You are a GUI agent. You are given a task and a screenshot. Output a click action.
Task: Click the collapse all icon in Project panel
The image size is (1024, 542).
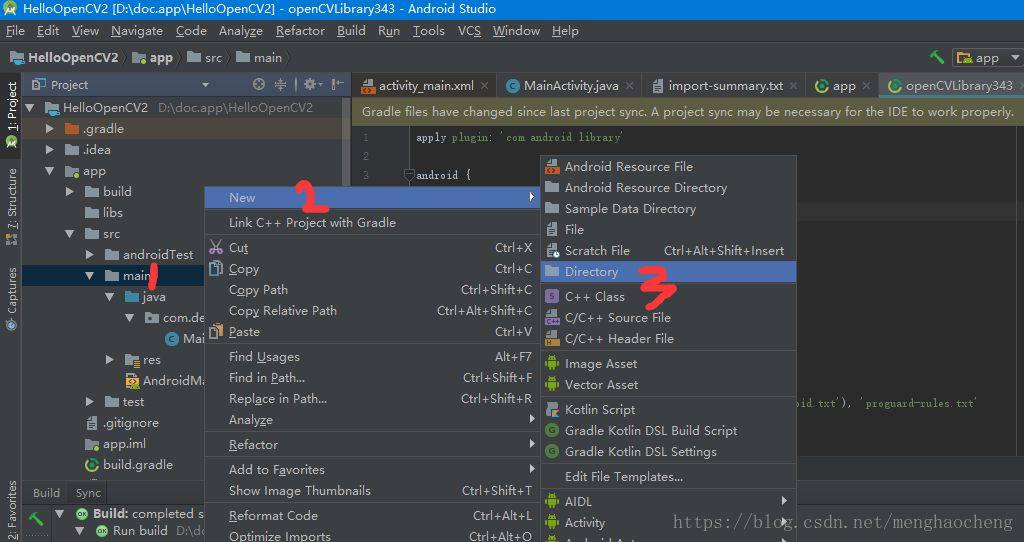coord(280,84)
